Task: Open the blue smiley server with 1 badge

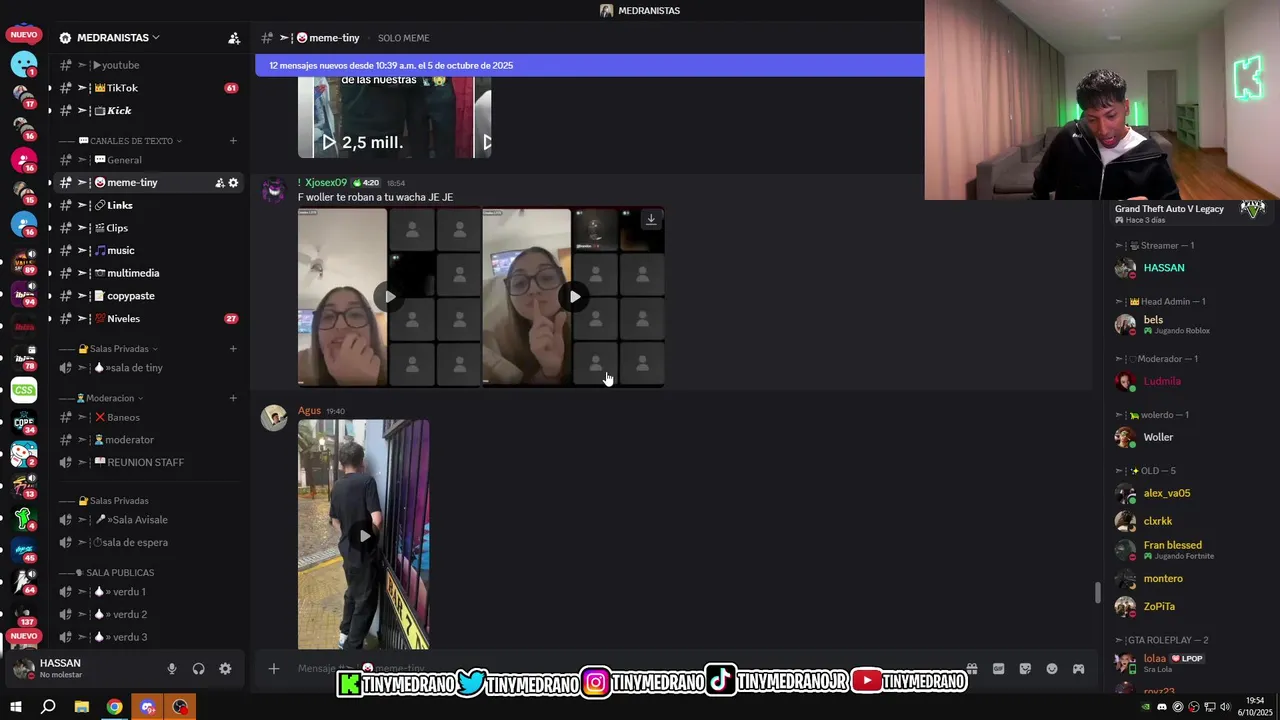Action: coord(24,64)
